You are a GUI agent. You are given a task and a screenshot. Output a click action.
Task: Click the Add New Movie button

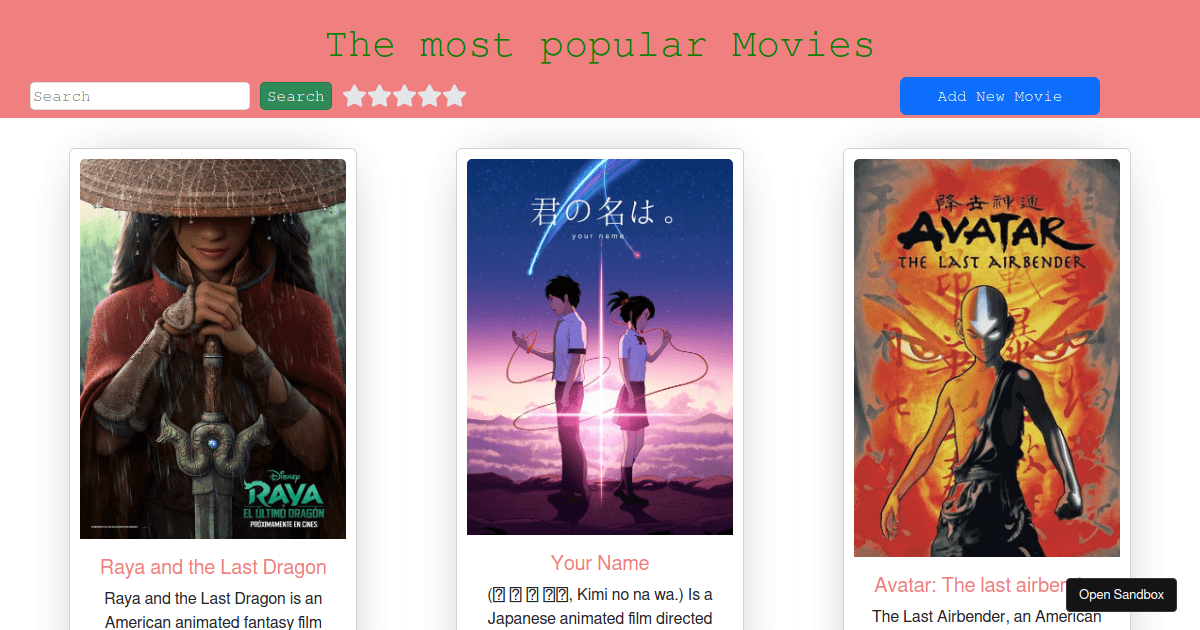[1000, 96]
